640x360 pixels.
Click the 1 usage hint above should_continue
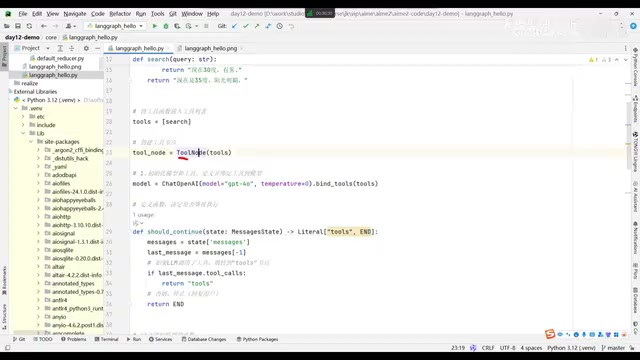143,215
